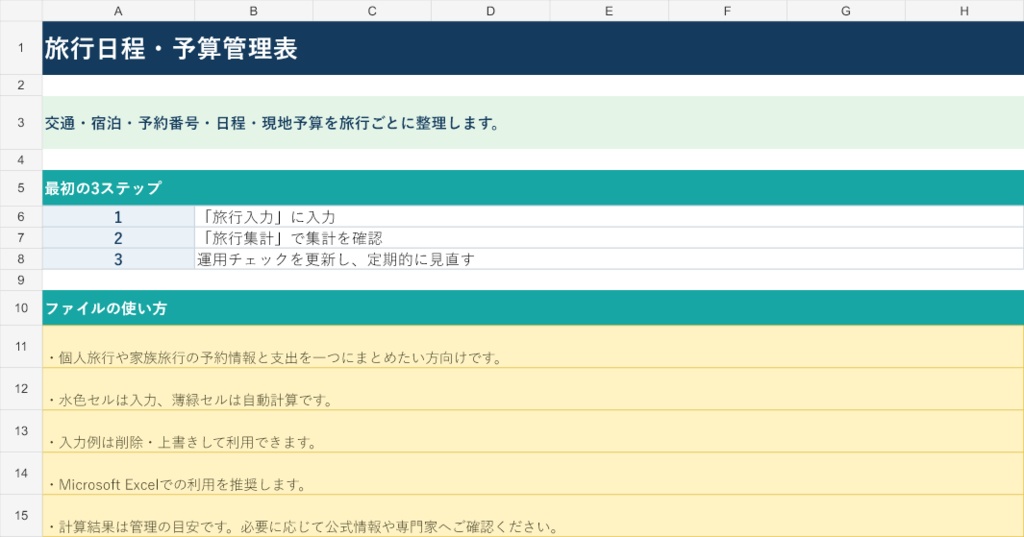Select row 8 header
The height and width of the screenshot is (537, 1024).
tap(21, 259)
